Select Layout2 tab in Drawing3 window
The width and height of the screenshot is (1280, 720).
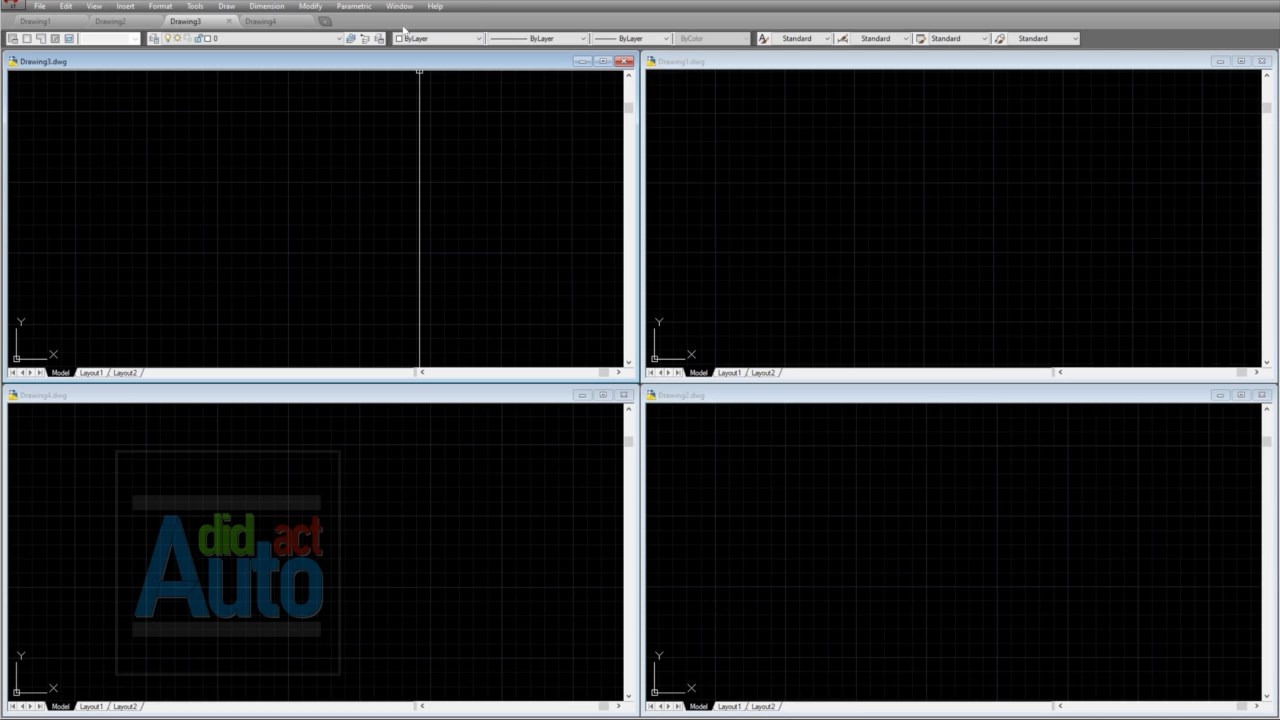(125, 373)
